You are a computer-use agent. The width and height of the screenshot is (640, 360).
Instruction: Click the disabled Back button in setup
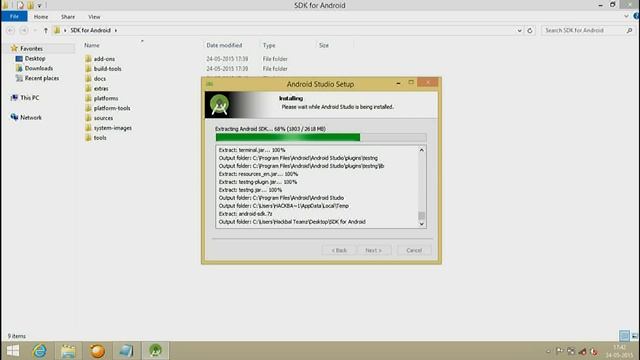pyautogui.click(x=339, y=250)
